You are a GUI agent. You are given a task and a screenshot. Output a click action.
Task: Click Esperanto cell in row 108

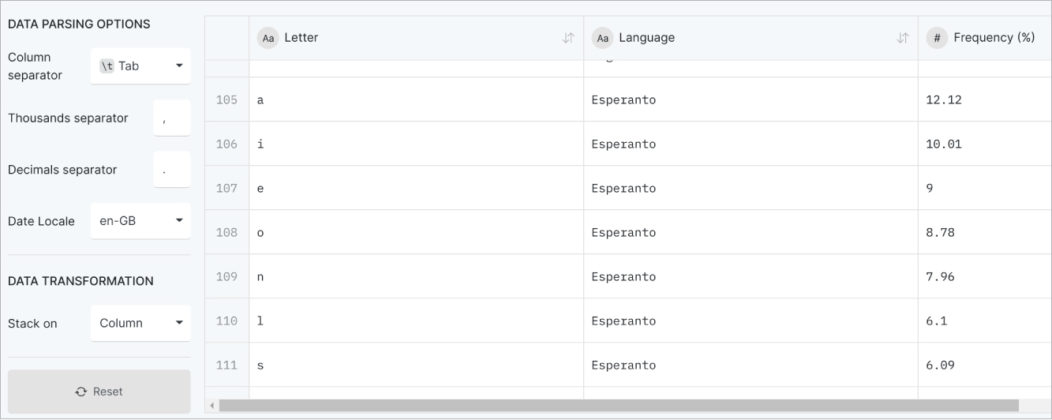pyautogui.click(x=750, y=232)
